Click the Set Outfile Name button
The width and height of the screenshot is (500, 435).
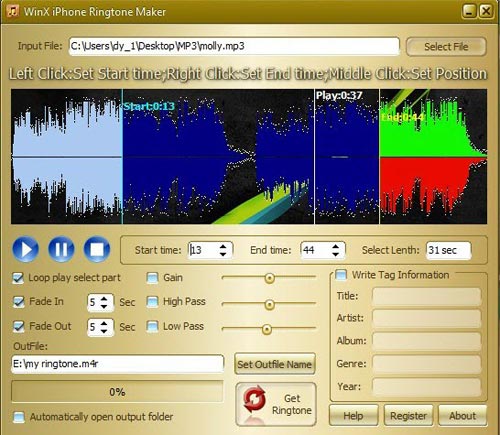pos(275,364)
